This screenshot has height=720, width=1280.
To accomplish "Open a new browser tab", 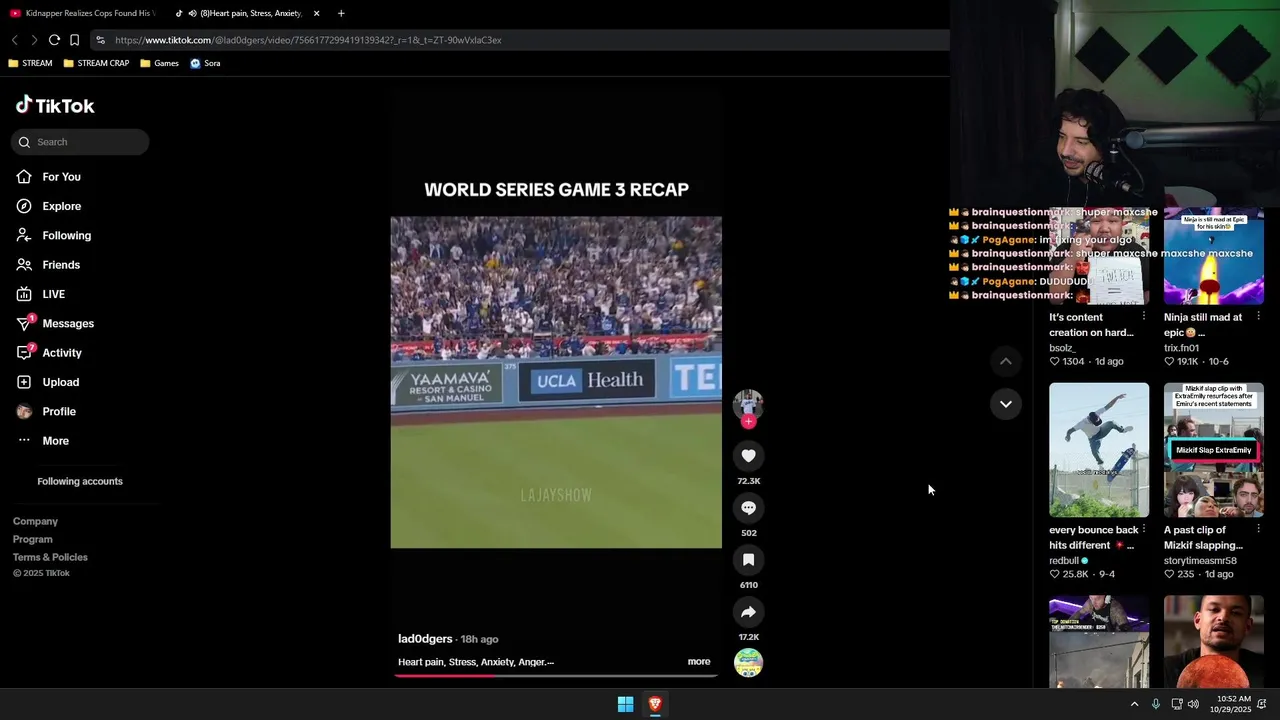I will (341, 13).
